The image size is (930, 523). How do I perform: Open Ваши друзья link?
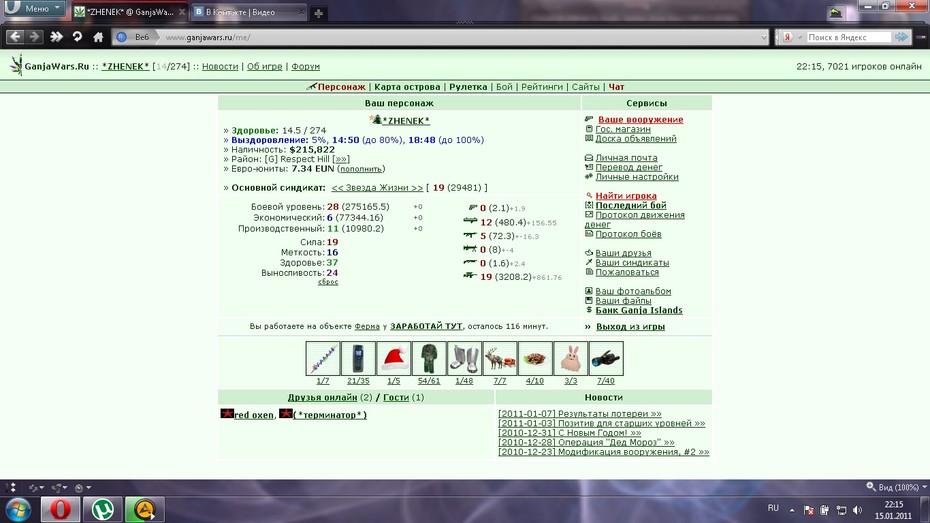pyautogui.click(x=623, y=253)
